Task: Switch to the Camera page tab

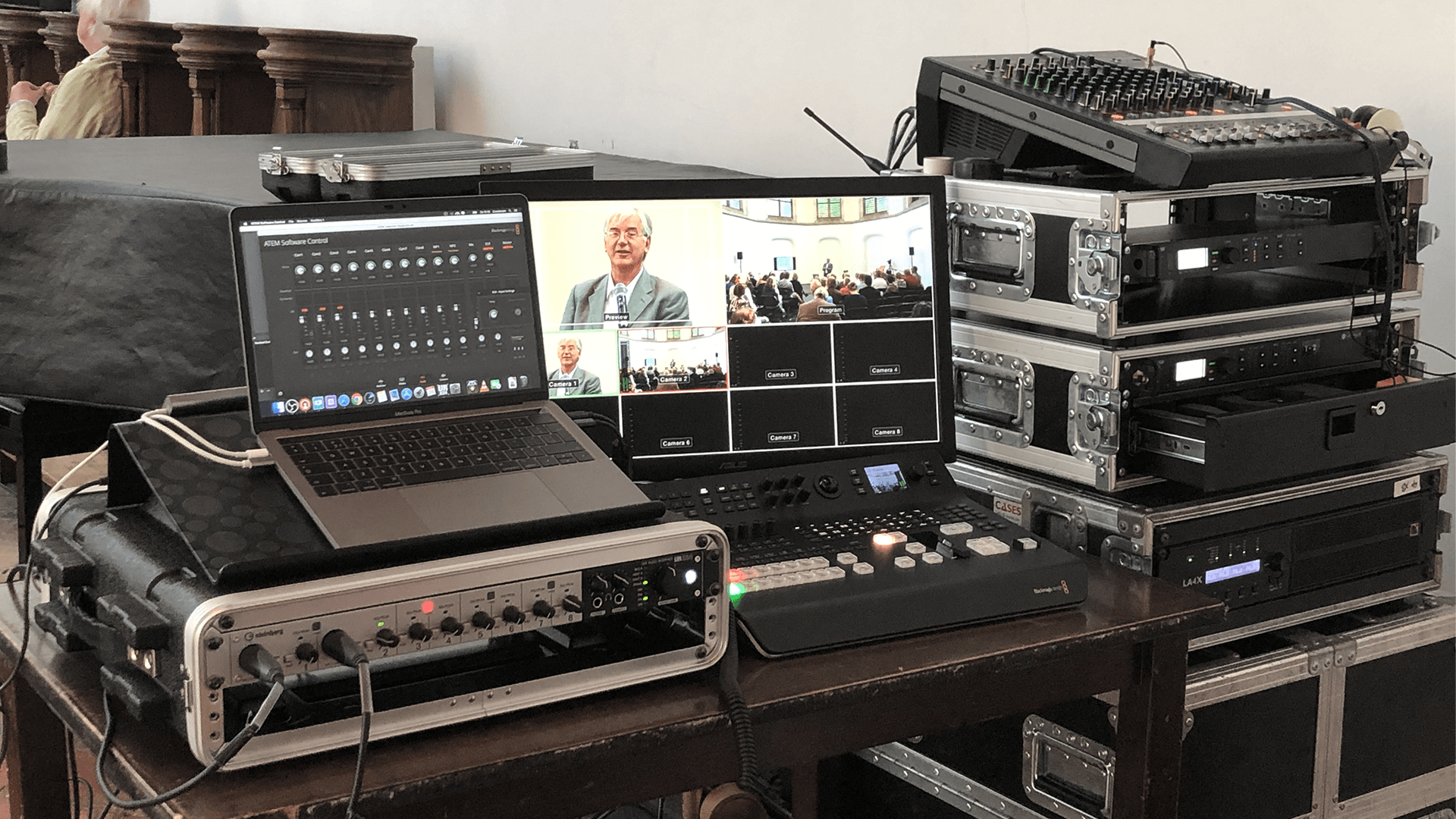Action: tap(444, 378)
